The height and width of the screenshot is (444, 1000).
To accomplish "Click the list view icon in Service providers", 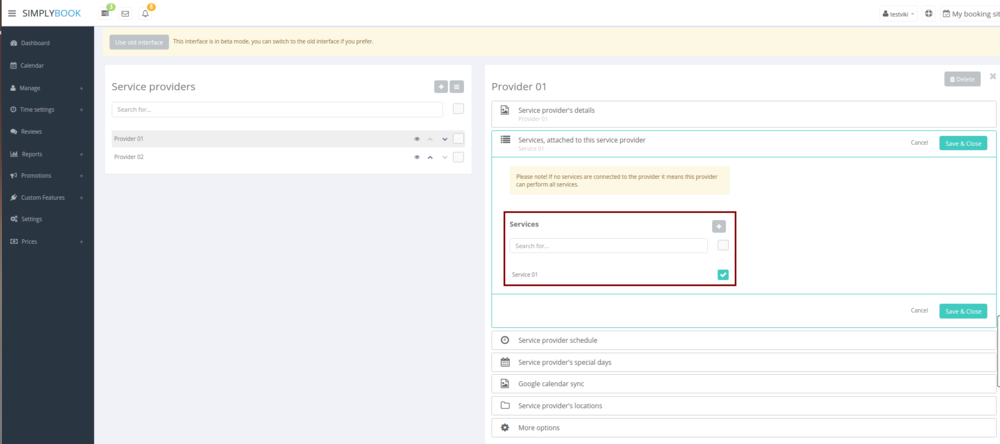I will tap(456, 87).
